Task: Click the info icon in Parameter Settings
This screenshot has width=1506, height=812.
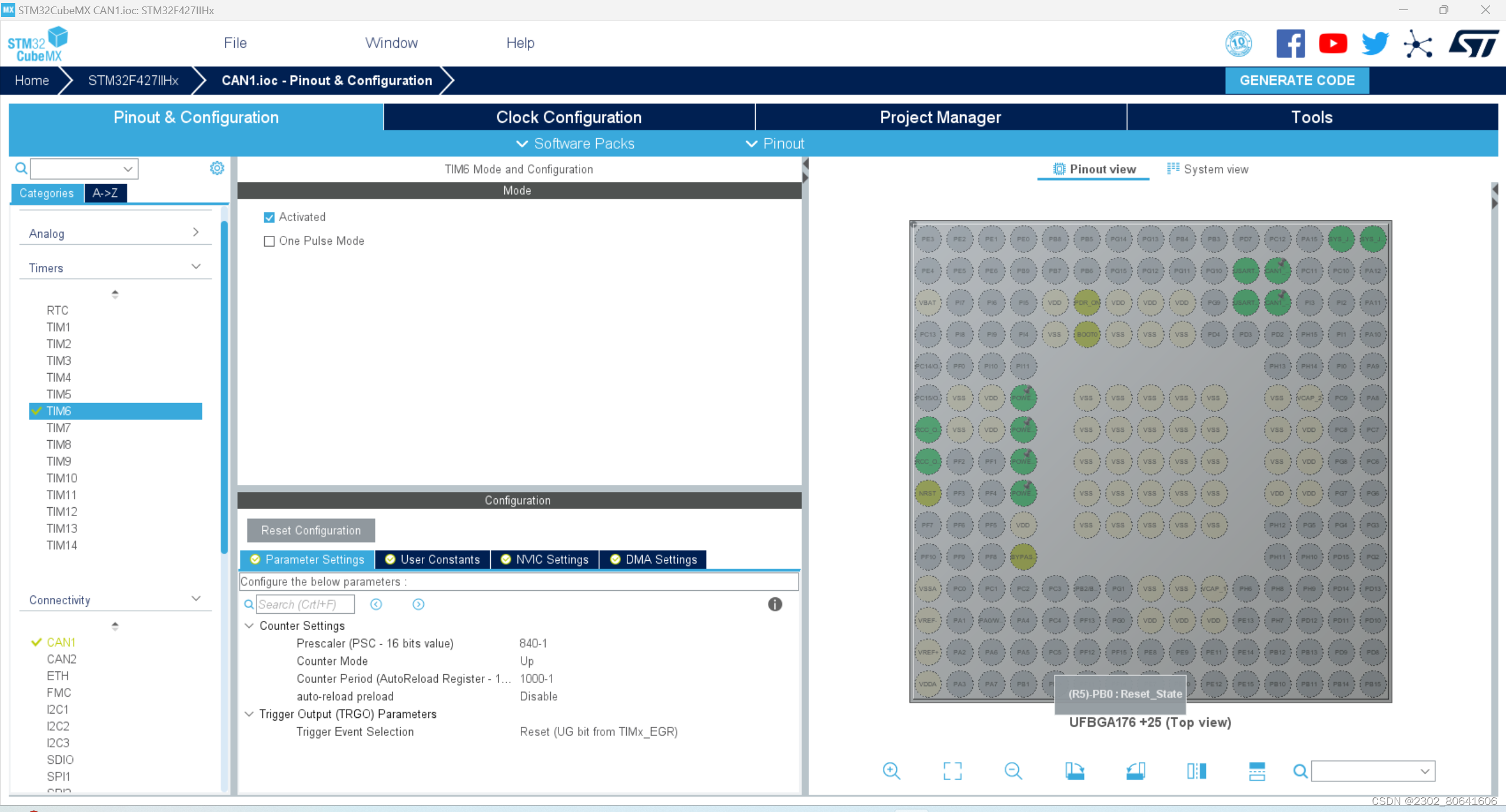Action: [x=774, y=604]
